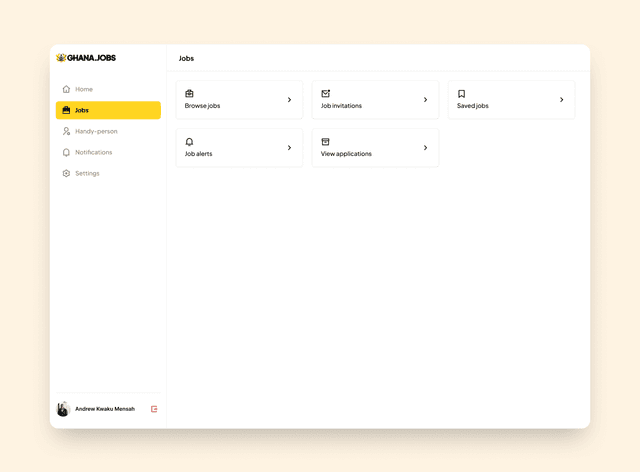Click the Job alerts bell icon

tap(190, 142)
